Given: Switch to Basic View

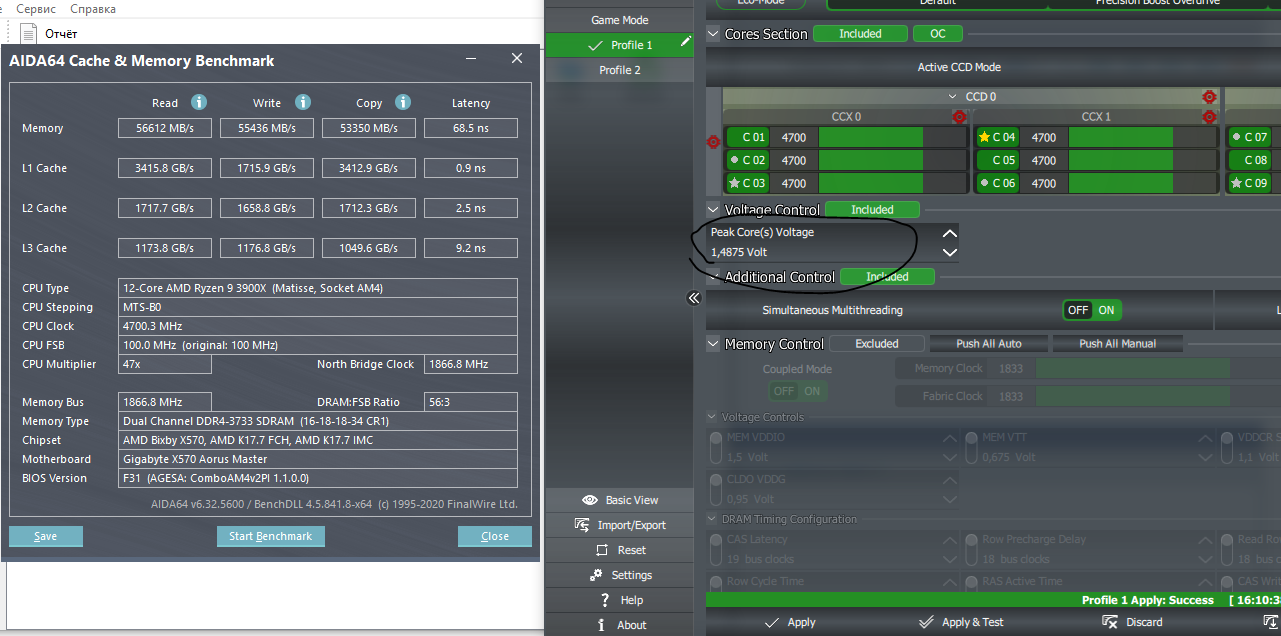Looking at the screenshot, I should (x=619, y=500).
